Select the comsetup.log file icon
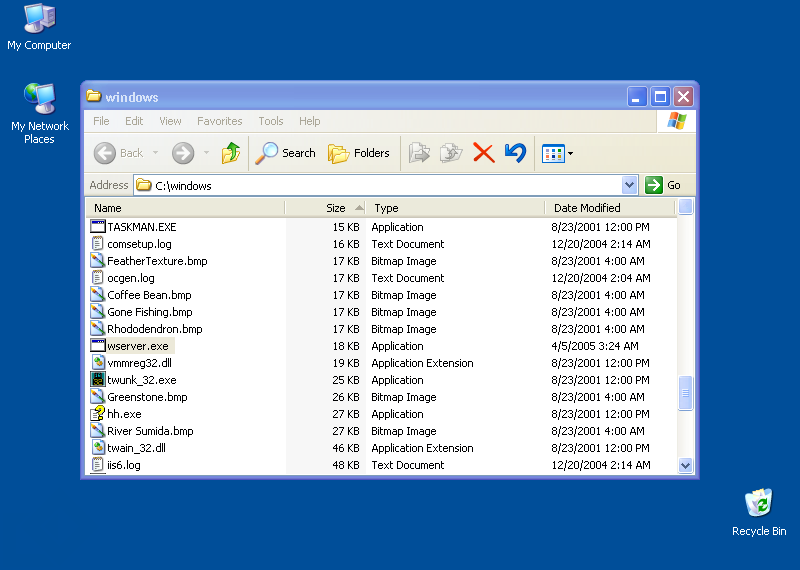This screenshot has height=570, width=800. [x=97, y=243]
